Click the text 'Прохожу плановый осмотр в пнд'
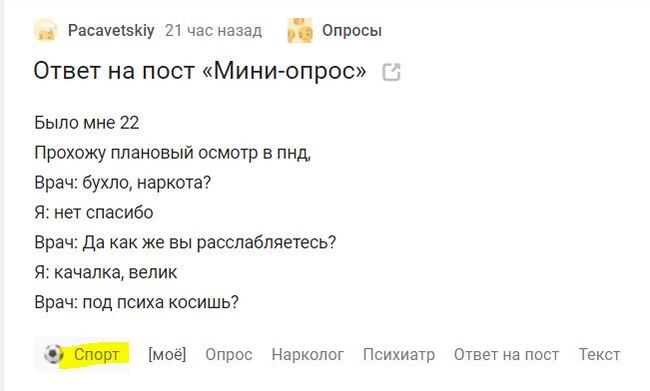 pyautogui.click(x=172, y=153)
